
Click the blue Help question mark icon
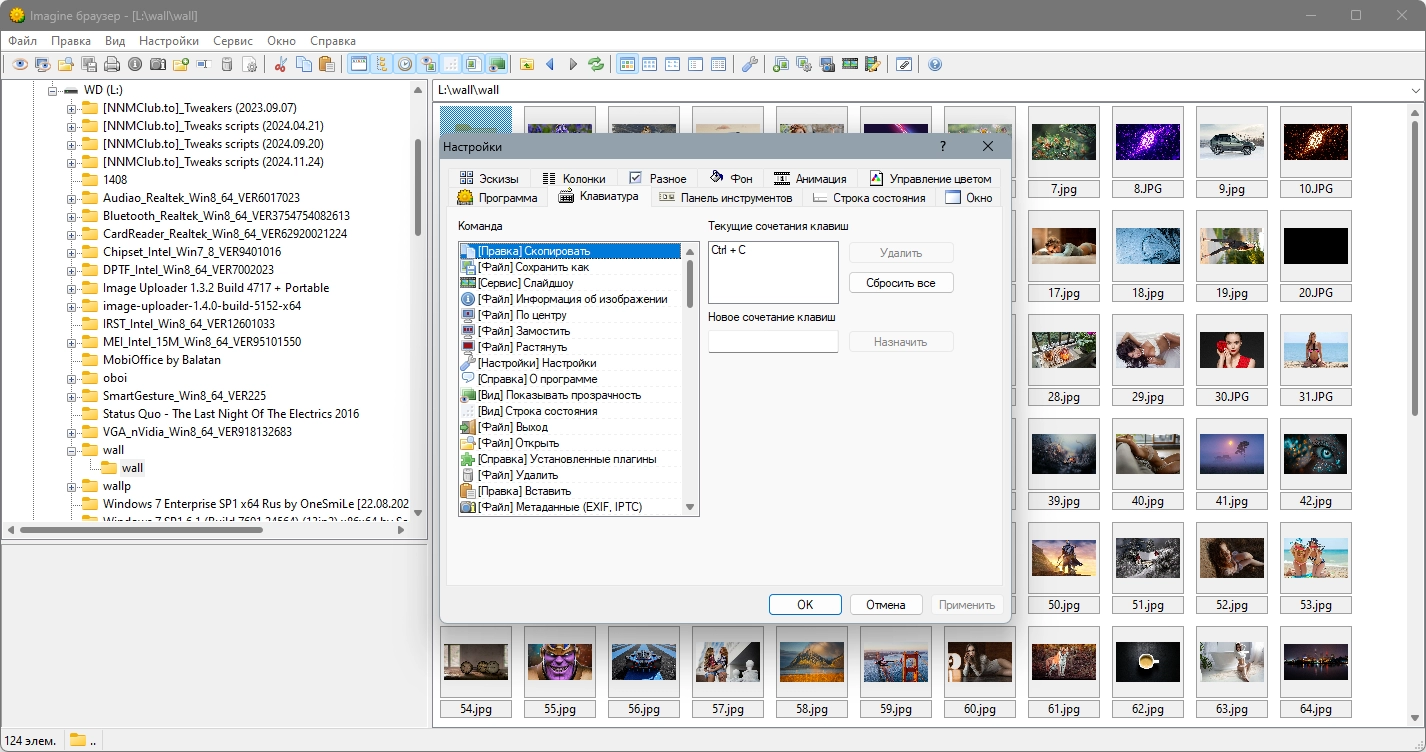(935, 65)
